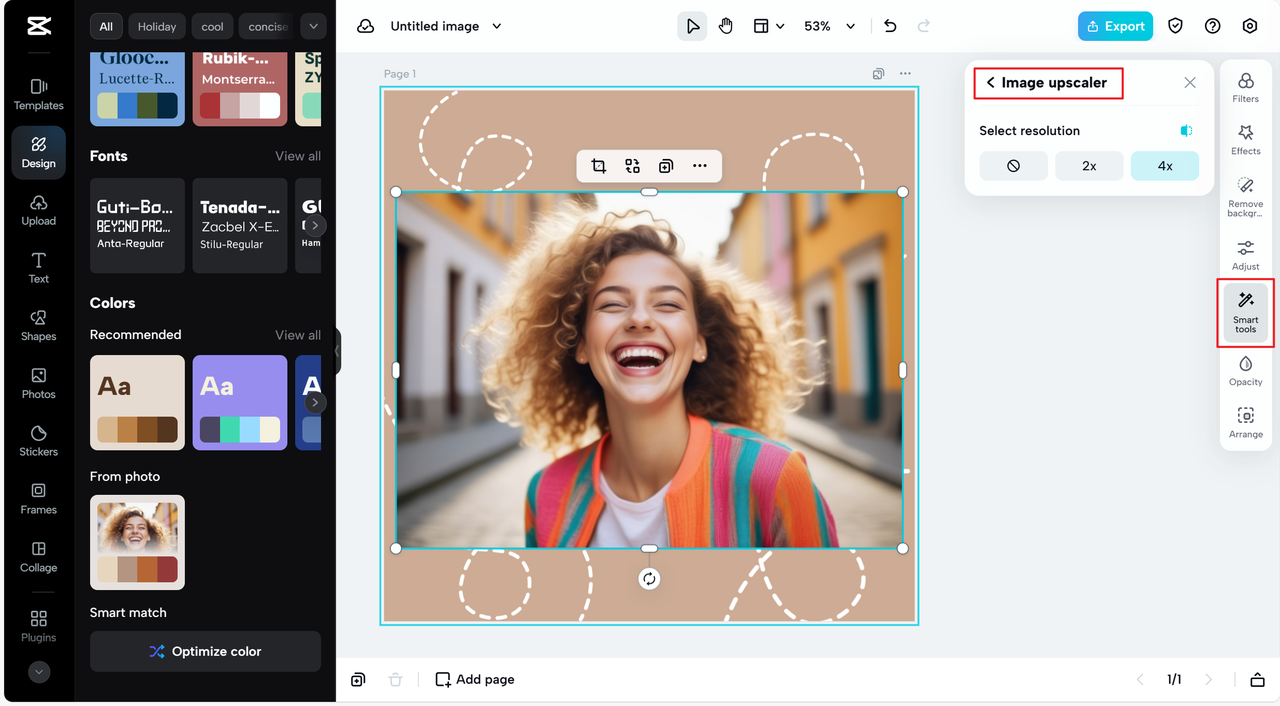Open the Help question mark icon
Viewport: 1280px width, 706px height.
(1213, 26)
